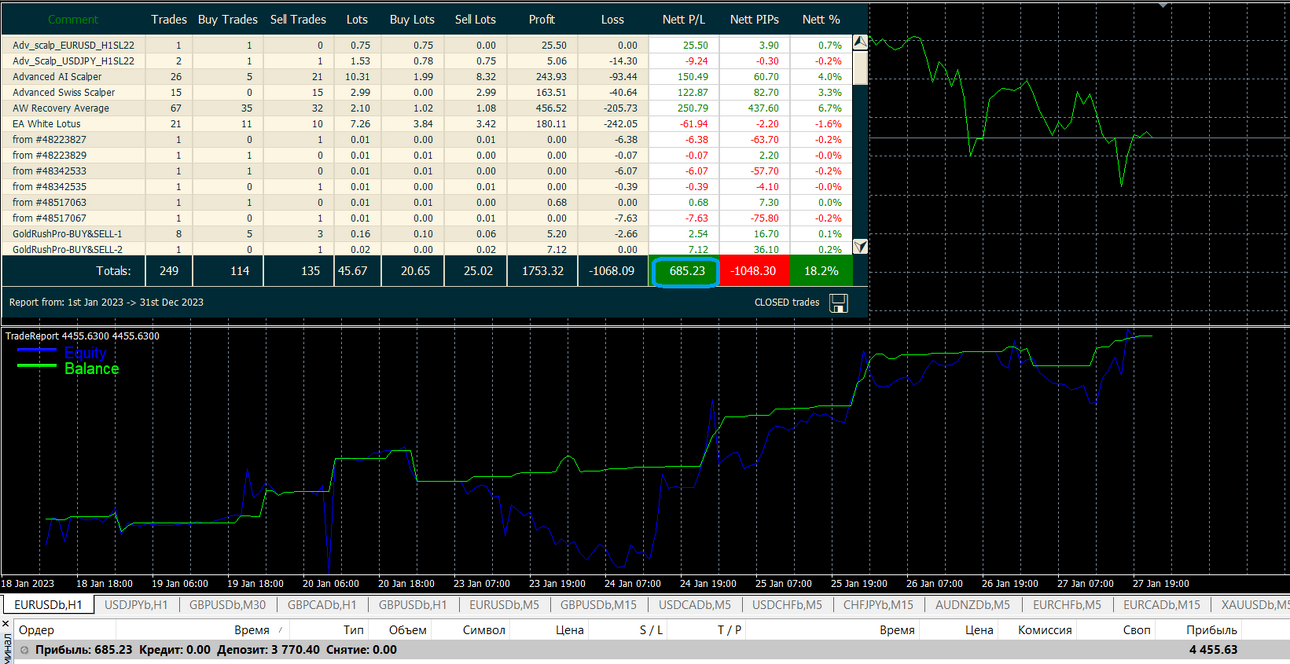This screenshot has height=664, width=1290.
Task: Go to the USDCADb,M5 chart tab
Action: click(693, 604)
